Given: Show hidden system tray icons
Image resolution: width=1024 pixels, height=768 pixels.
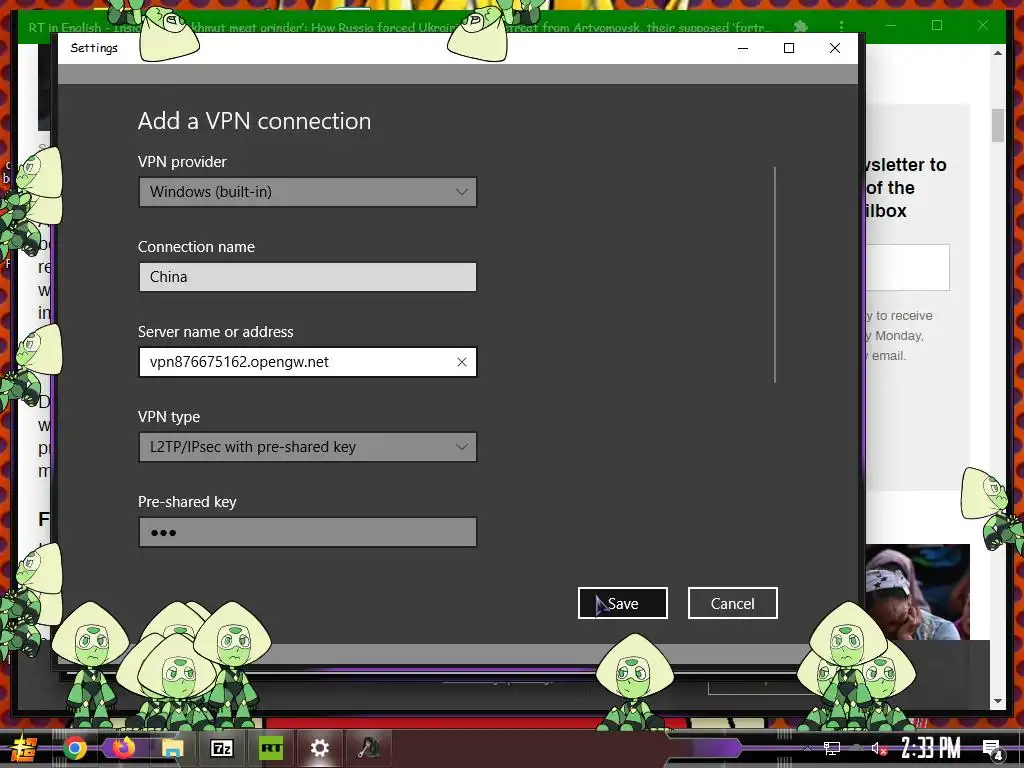Looking at the screenshot, I should tap(807, 748).
